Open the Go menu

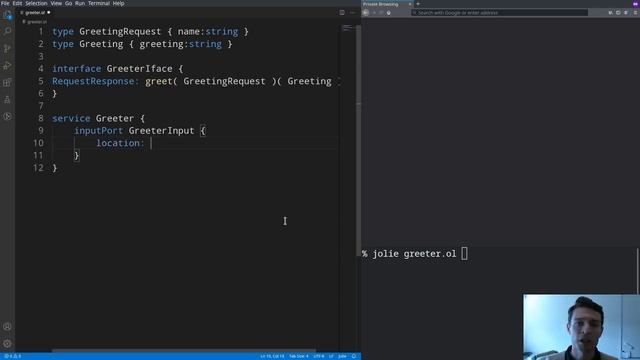pos(68,3)
